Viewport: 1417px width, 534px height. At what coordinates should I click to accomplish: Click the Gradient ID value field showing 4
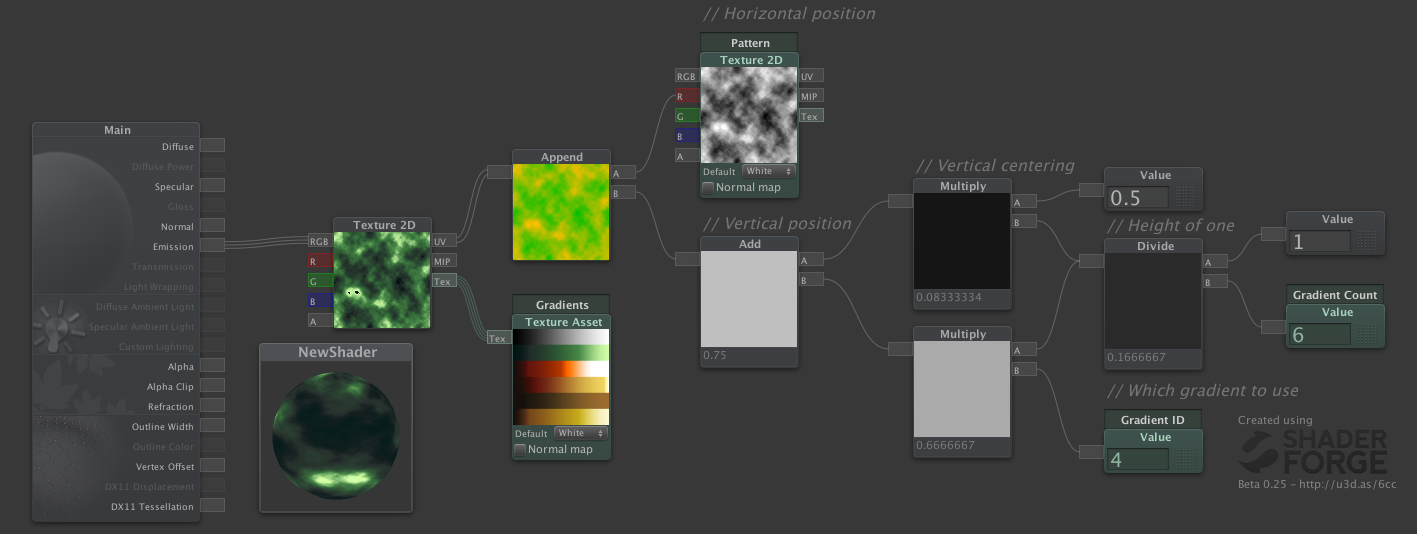pos(1137,459)
